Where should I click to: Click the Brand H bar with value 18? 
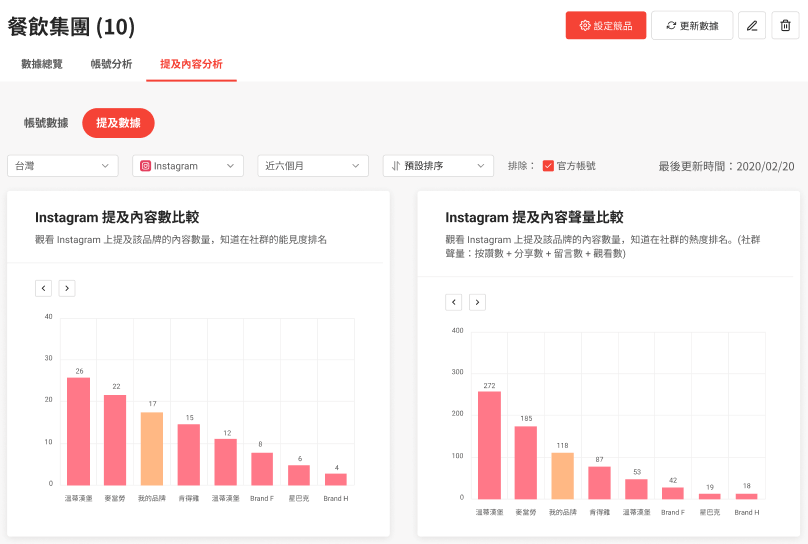(x=747, y=497)
